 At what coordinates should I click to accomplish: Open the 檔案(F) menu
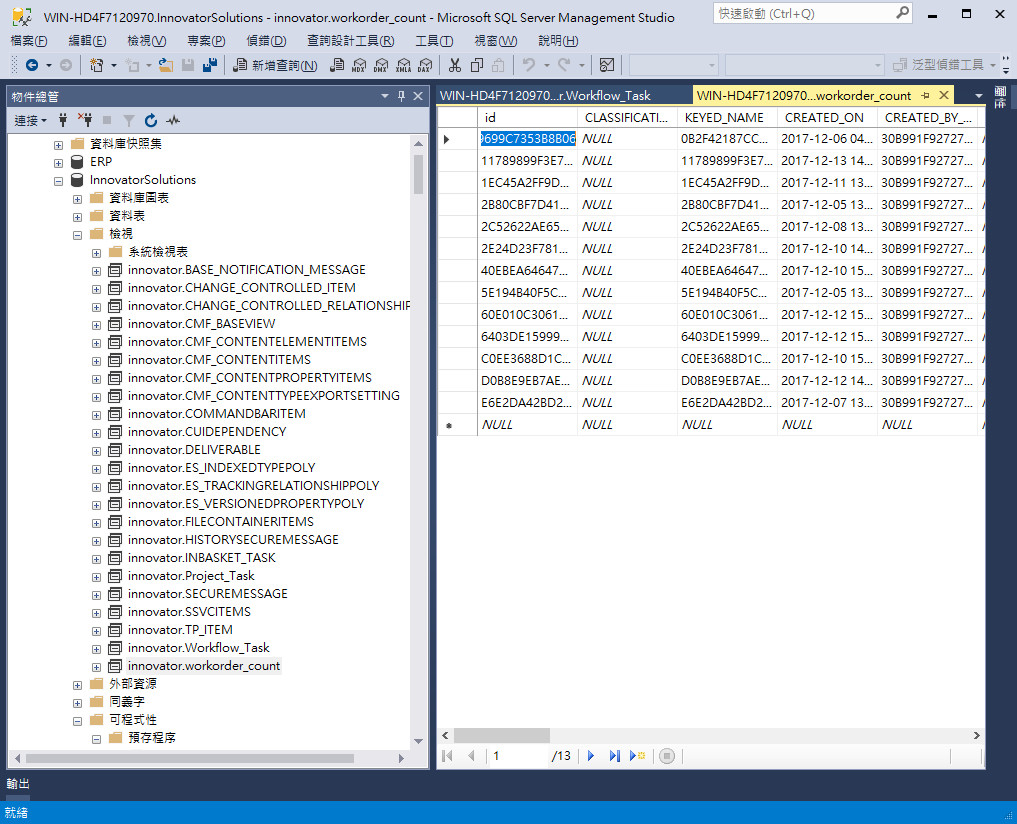[29, 41]
